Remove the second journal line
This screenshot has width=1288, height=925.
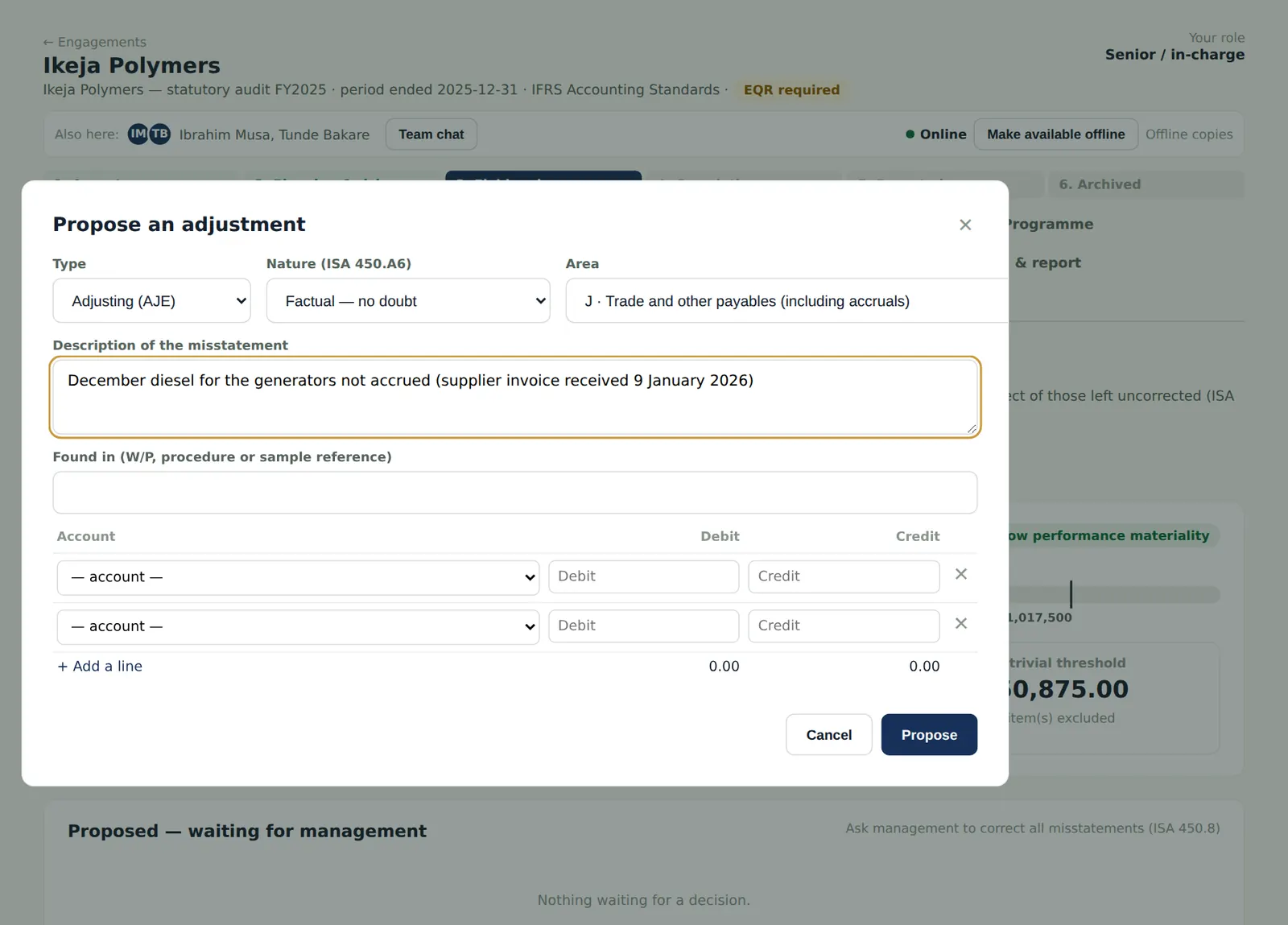(x=960, y=624)
